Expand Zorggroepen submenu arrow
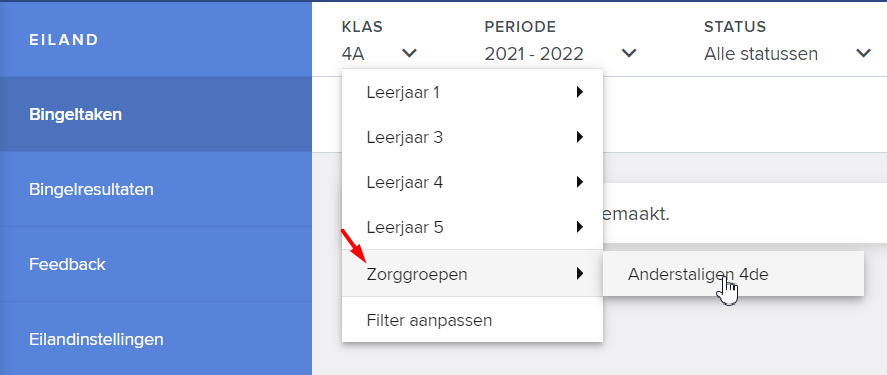Screen dimensions: 887x375 point(579,274)
